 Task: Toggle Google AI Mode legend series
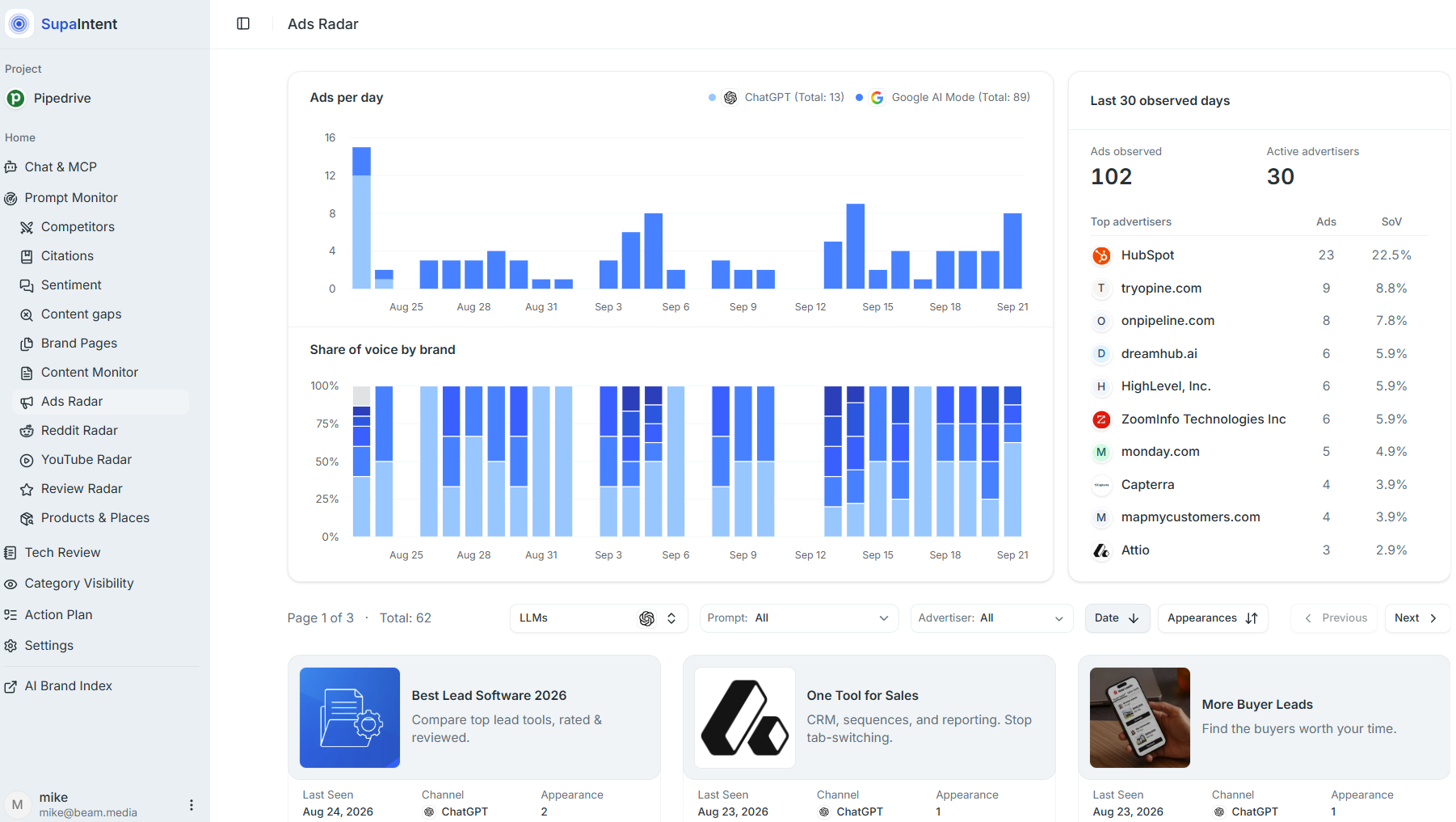[x=943, y=97]
